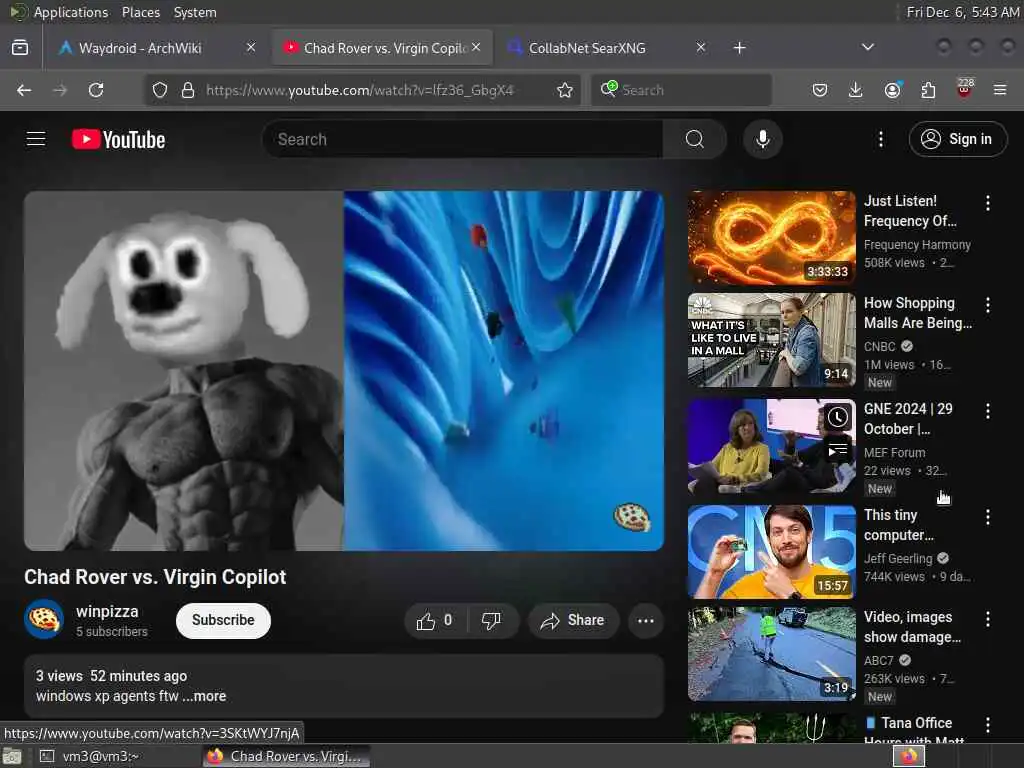
Task: Dislike the video with thumbs-down icon
Action: pyautogui.click(x=492, y=620)
